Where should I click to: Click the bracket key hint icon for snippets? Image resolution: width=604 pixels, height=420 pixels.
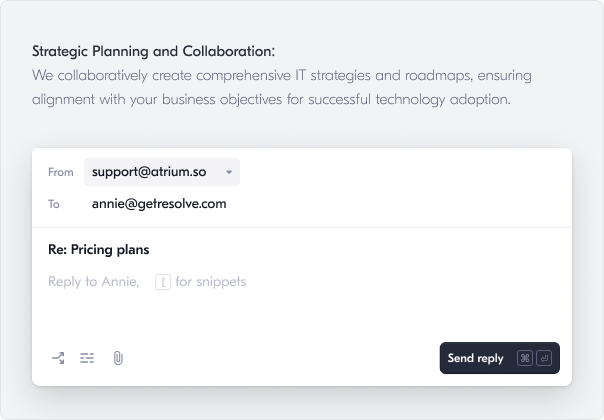pyautogui.click(x=163, y=282)
